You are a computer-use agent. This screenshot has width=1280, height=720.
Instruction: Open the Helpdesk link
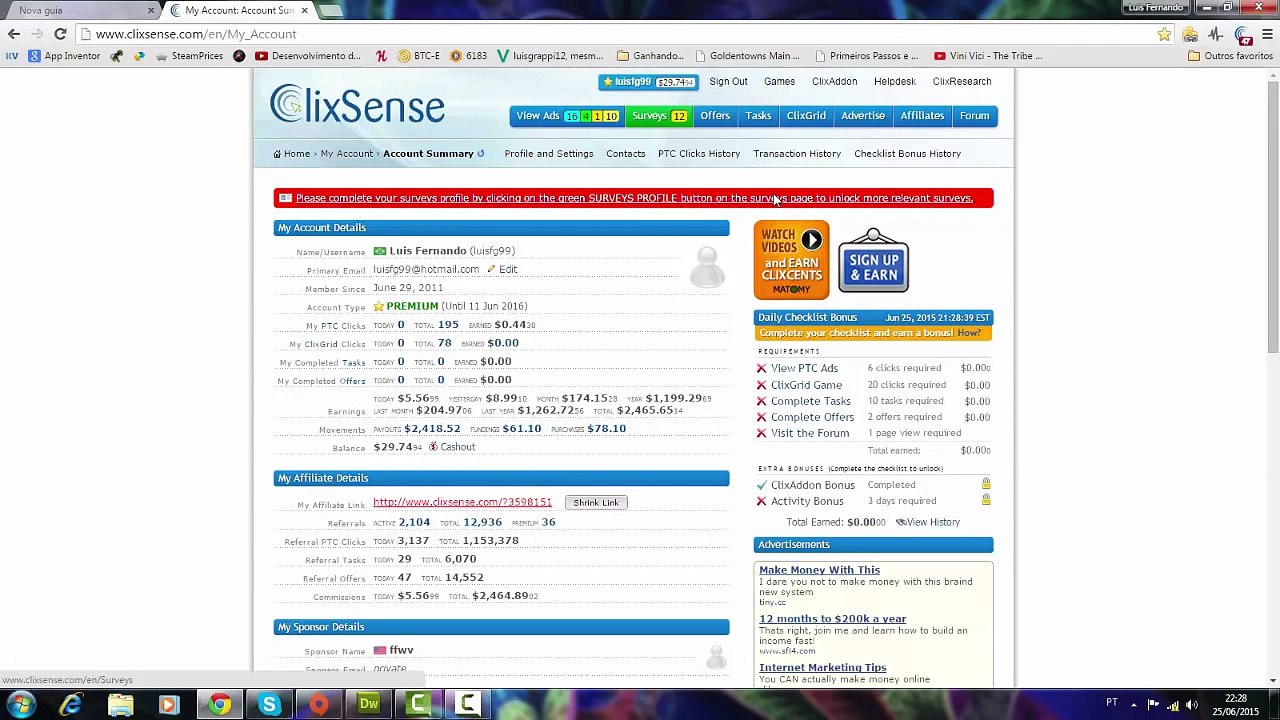[894, 82]
